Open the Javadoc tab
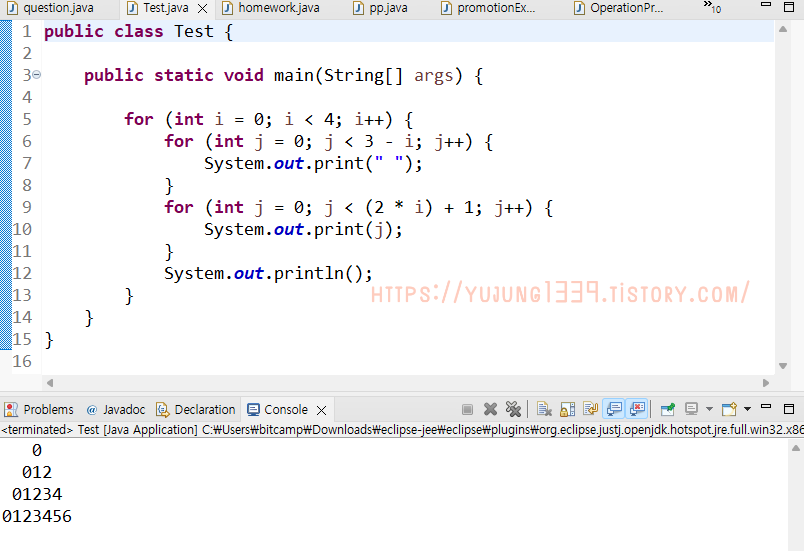 tap(116, 410)
